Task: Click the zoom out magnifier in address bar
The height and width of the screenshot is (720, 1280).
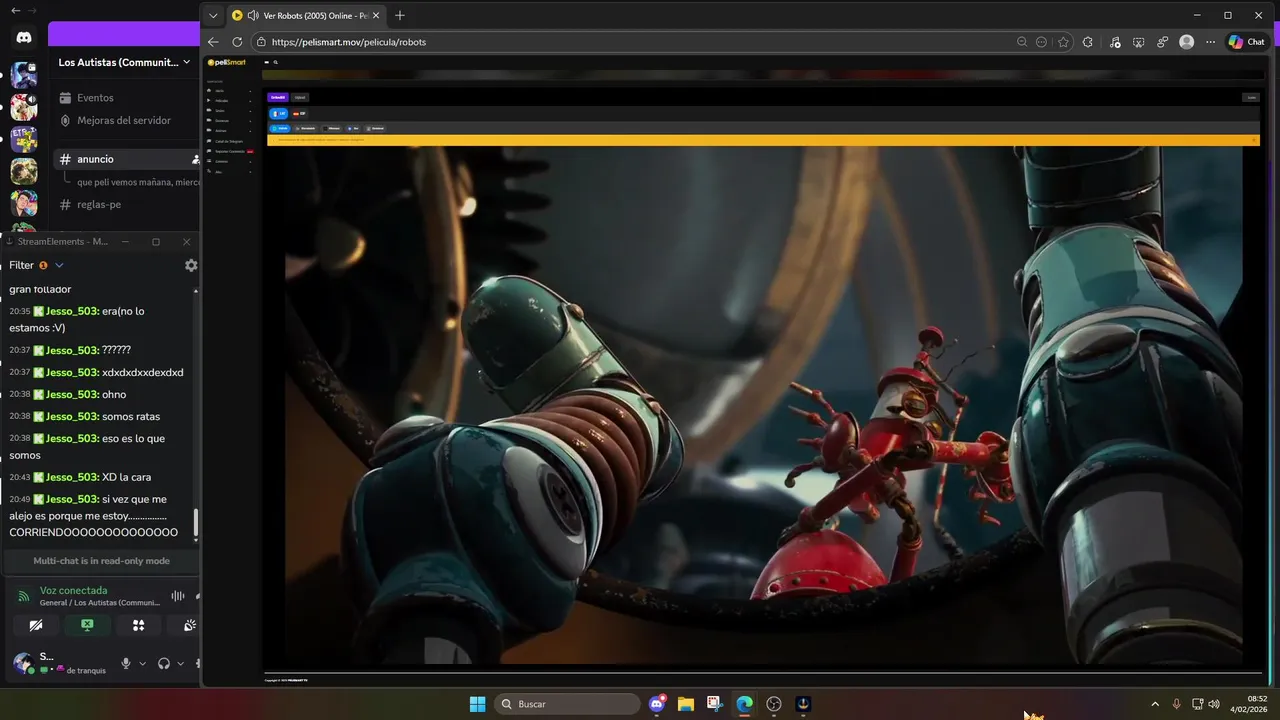Action: pos(1021,42)
